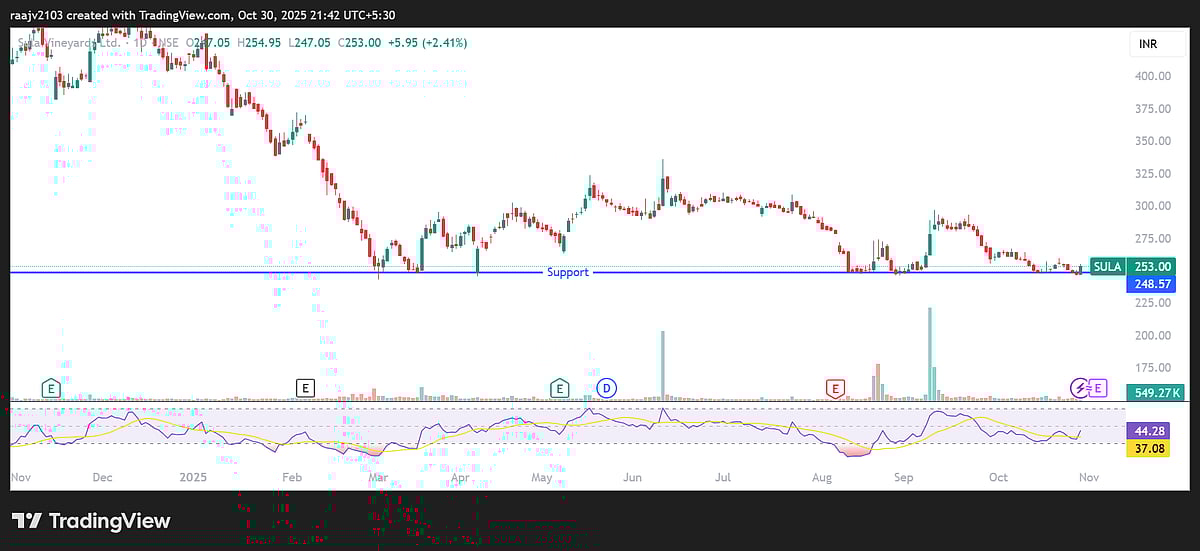Viewport: 1200px width, 551px height.
Task: Click the Sula Vineyards Ltd. symbol title
Action: (x=70, y=43)
